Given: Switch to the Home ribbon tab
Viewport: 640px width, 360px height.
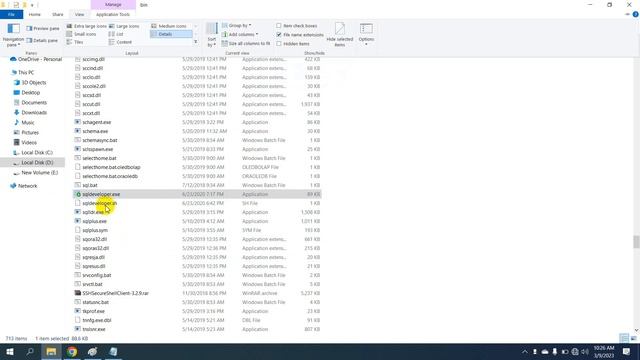Looking at the screenshot, I should tap(35, 14).
